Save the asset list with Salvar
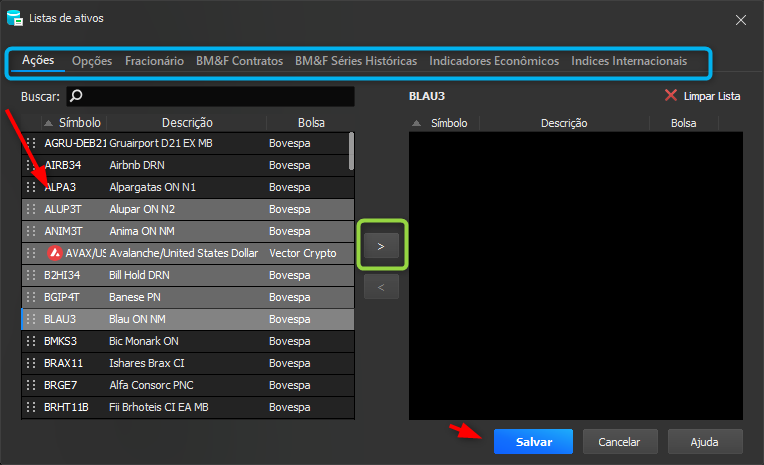This screenshot has height=465, width=764. pyautogui.click(x=534, y=442)
